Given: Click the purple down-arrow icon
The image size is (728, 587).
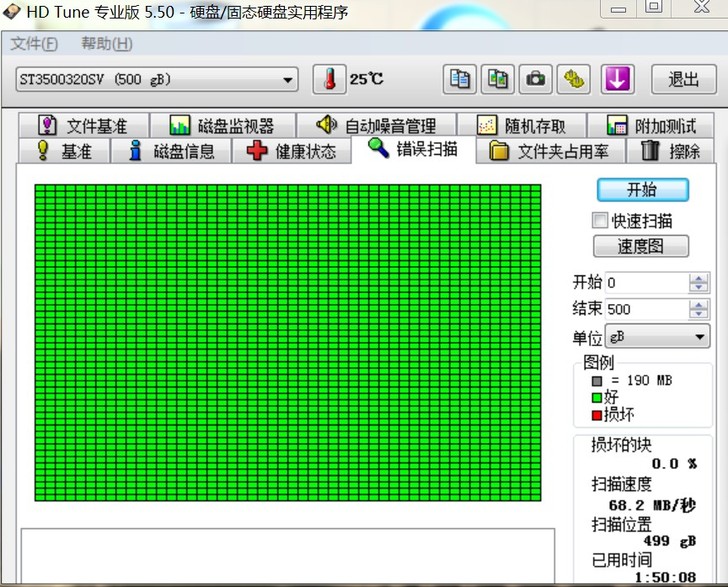Looking at the screenshot, I should (x=617, y=79).
